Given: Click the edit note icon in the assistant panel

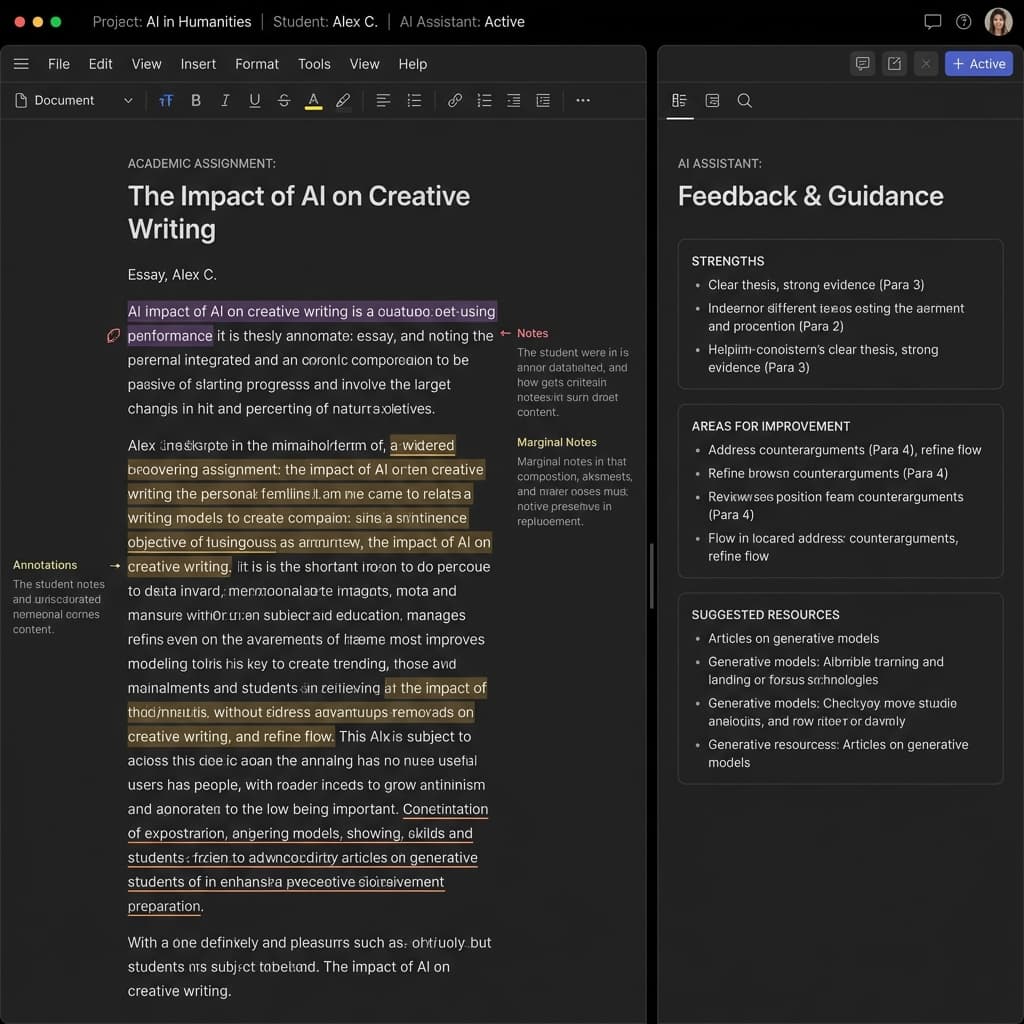Looking at the screenshot, I should (894, 64).
